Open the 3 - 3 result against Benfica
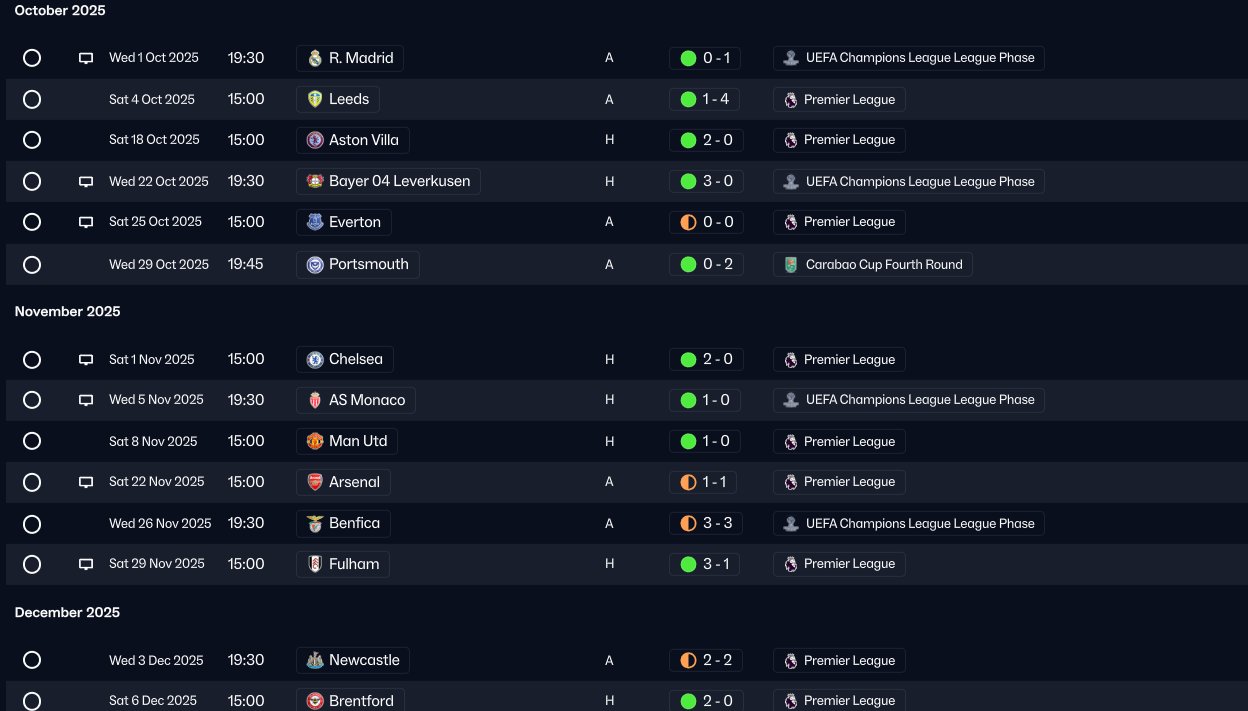This screenshot has height=711, width=1248. pyautogui.click(x=705, y=523)
